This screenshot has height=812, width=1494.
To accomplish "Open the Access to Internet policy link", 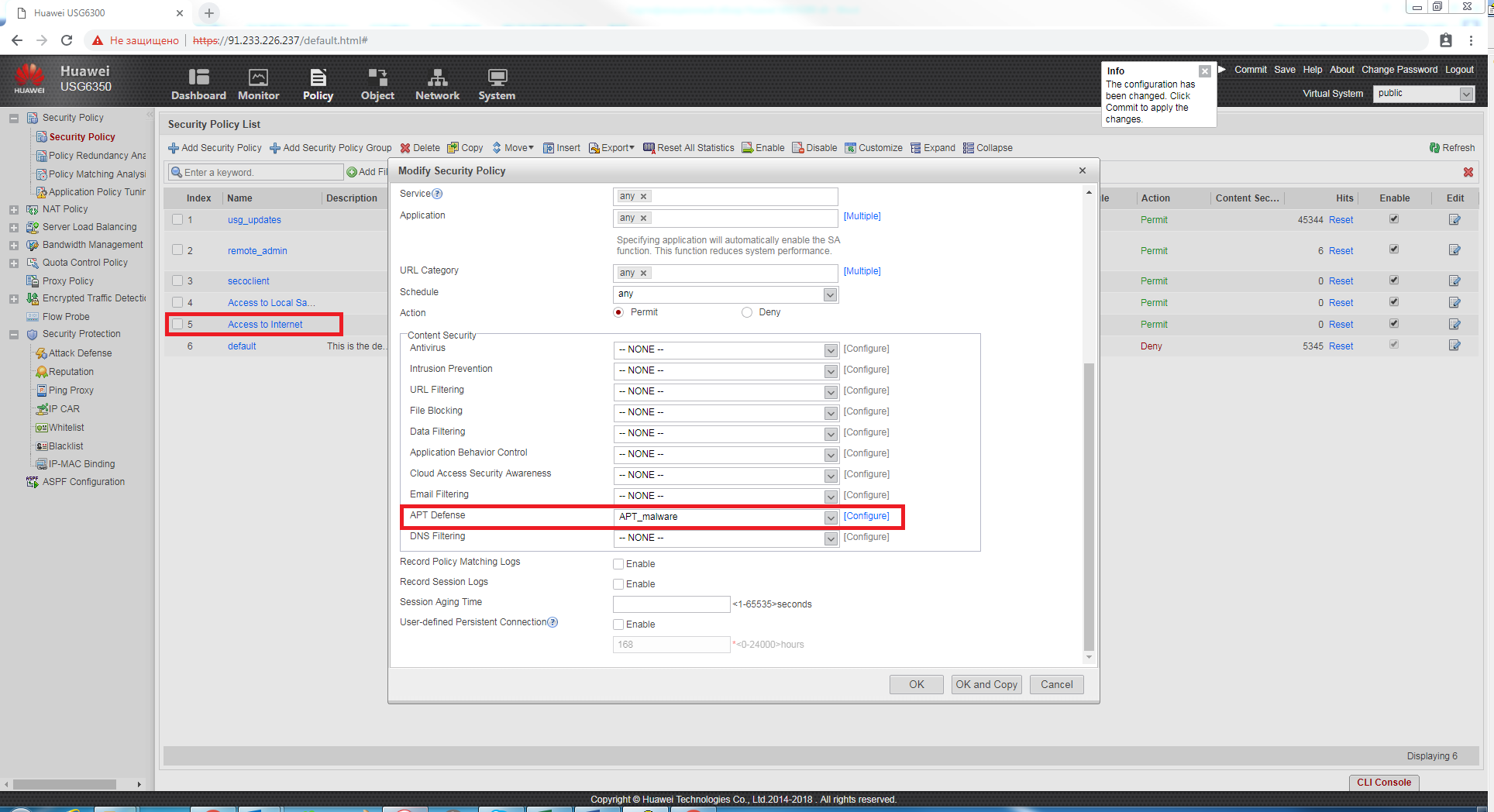I will coord(265,325).
